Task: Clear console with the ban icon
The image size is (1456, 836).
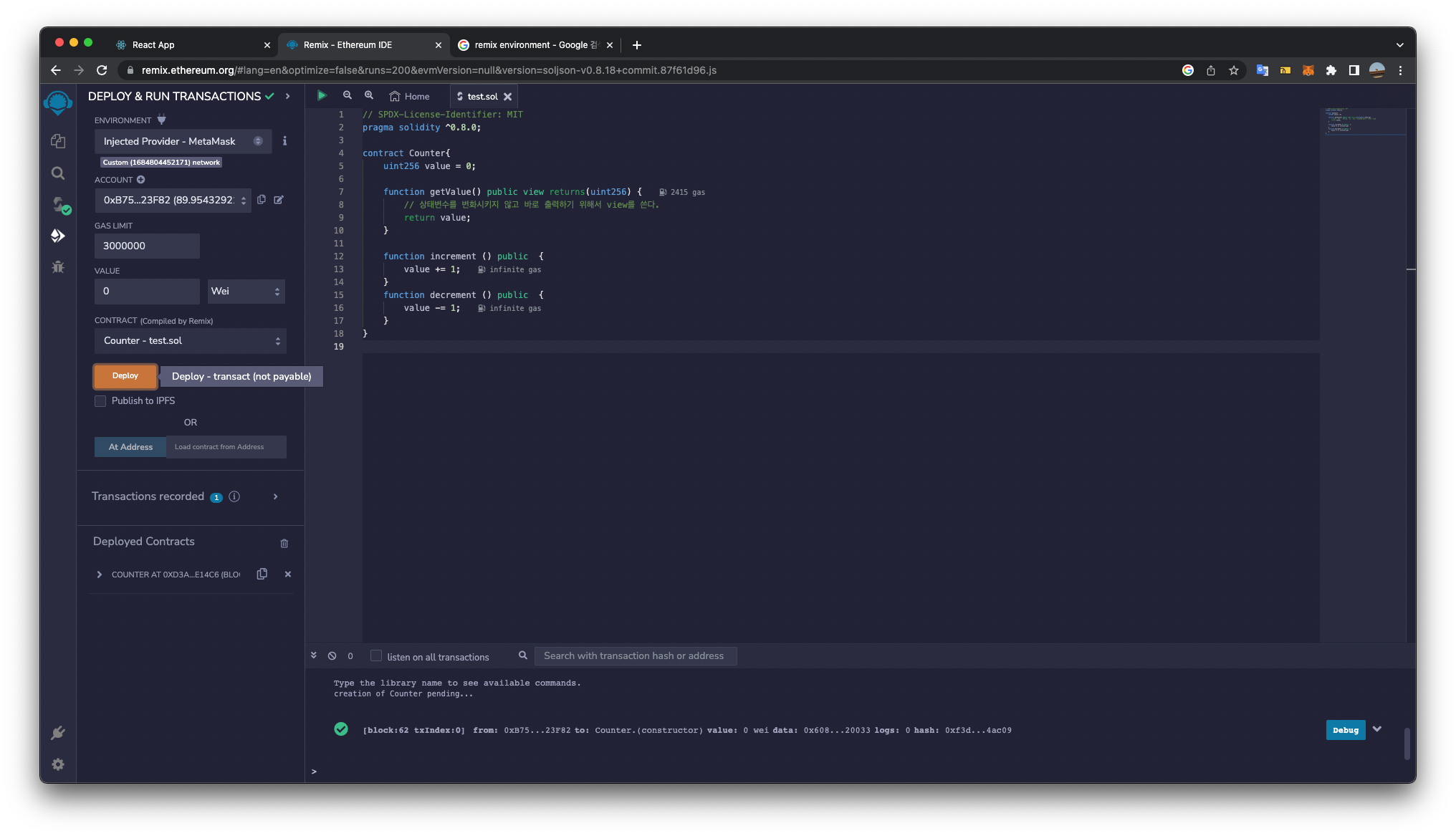Action: 332,655
